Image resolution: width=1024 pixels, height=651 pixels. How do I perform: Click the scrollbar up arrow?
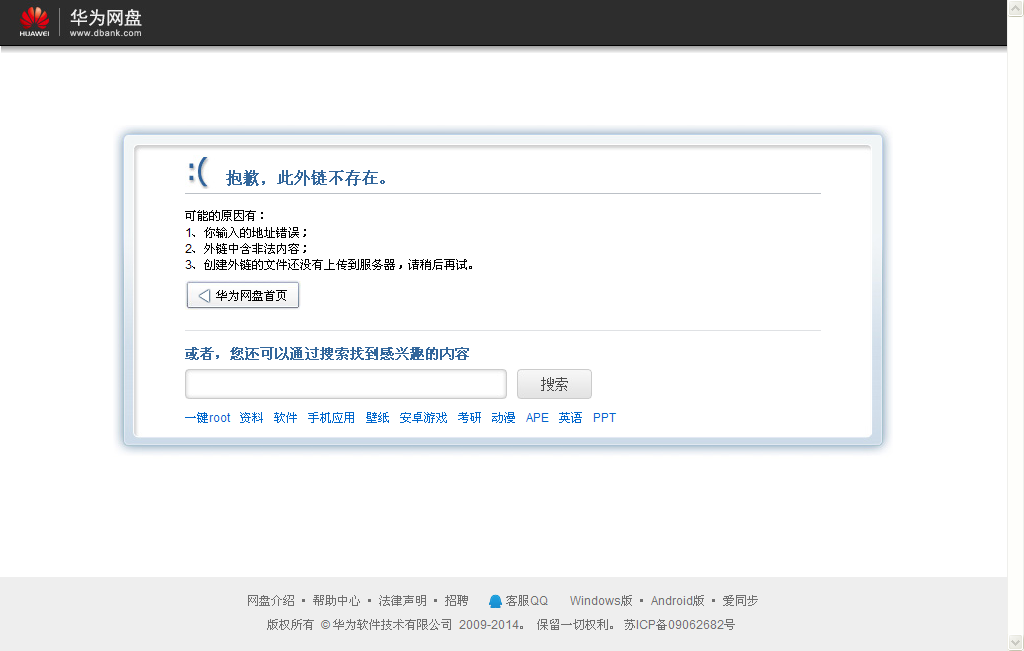click(1016, 8)
